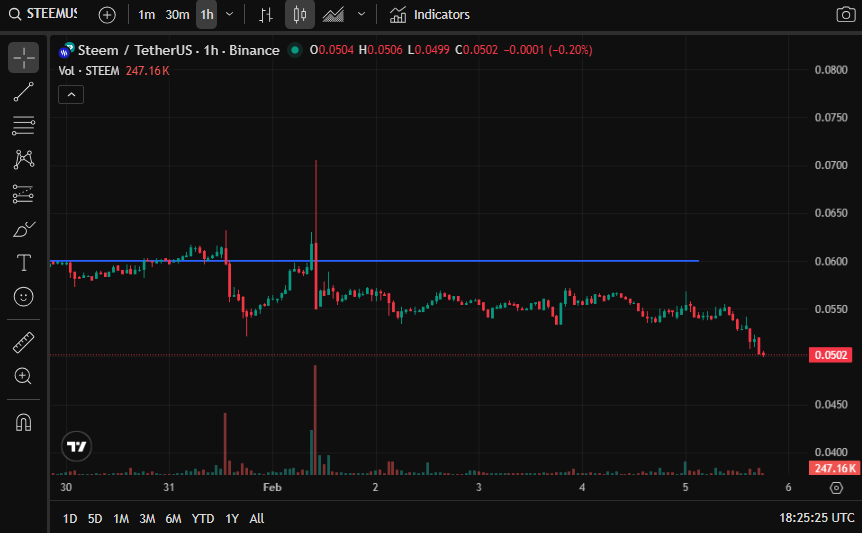Viewport: 862px width, 533px height.
Task: Click the 0.0800 price scale label
Action: coord(831,70)
